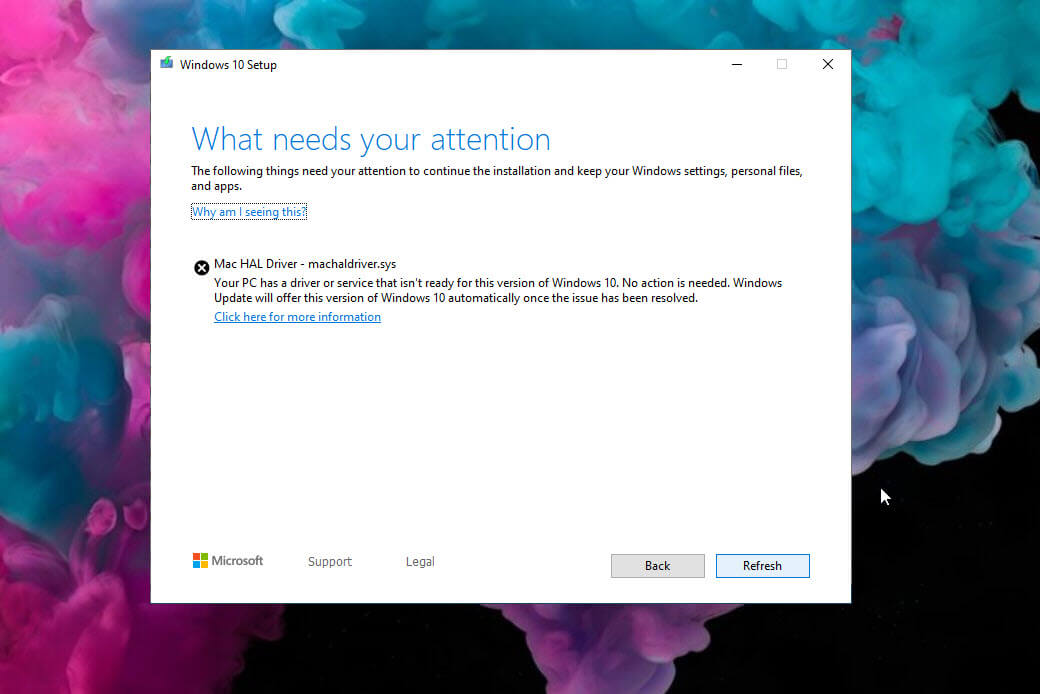The image size is (1040, 694).
Task: Click the Windows 10 Setup title bar icon
Action: 166,64
